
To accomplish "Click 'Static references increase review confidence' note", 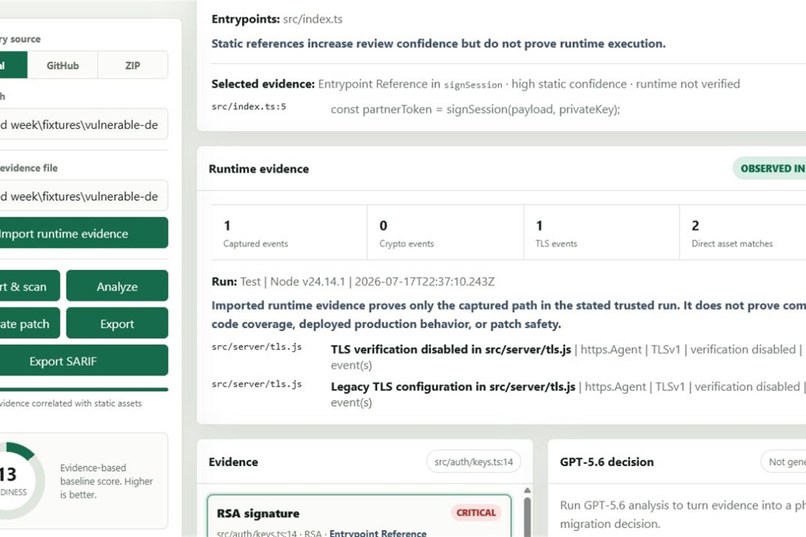I will tap(438, 44).
